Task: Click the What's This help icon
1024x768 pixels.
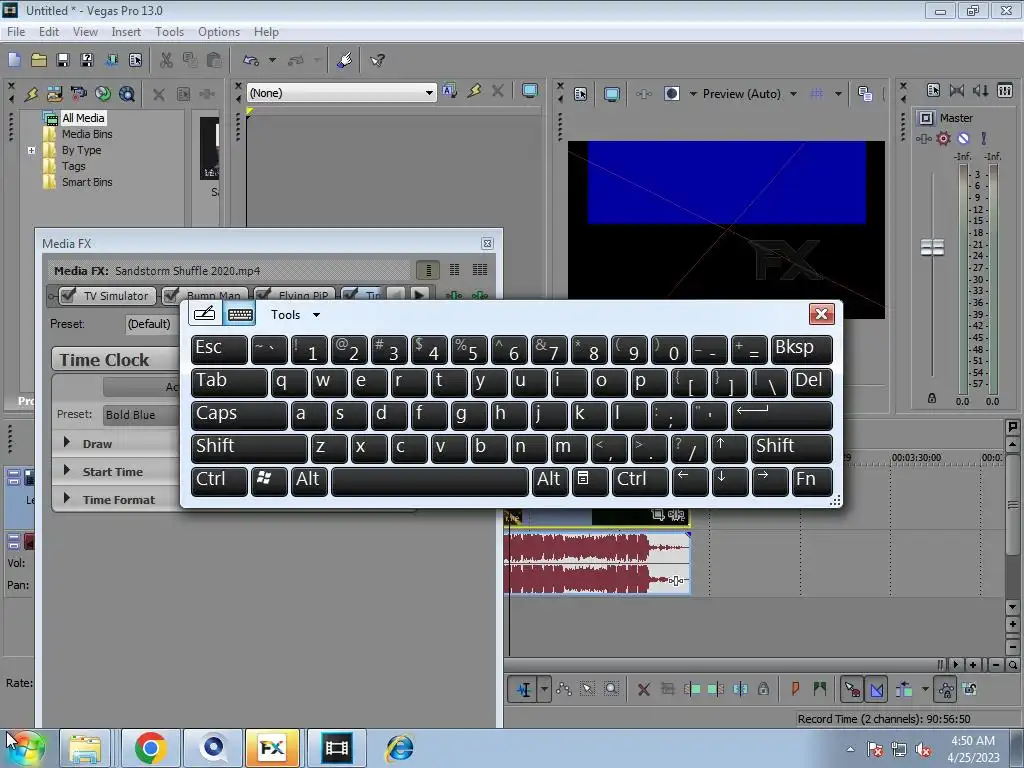Action: [377, 60]
